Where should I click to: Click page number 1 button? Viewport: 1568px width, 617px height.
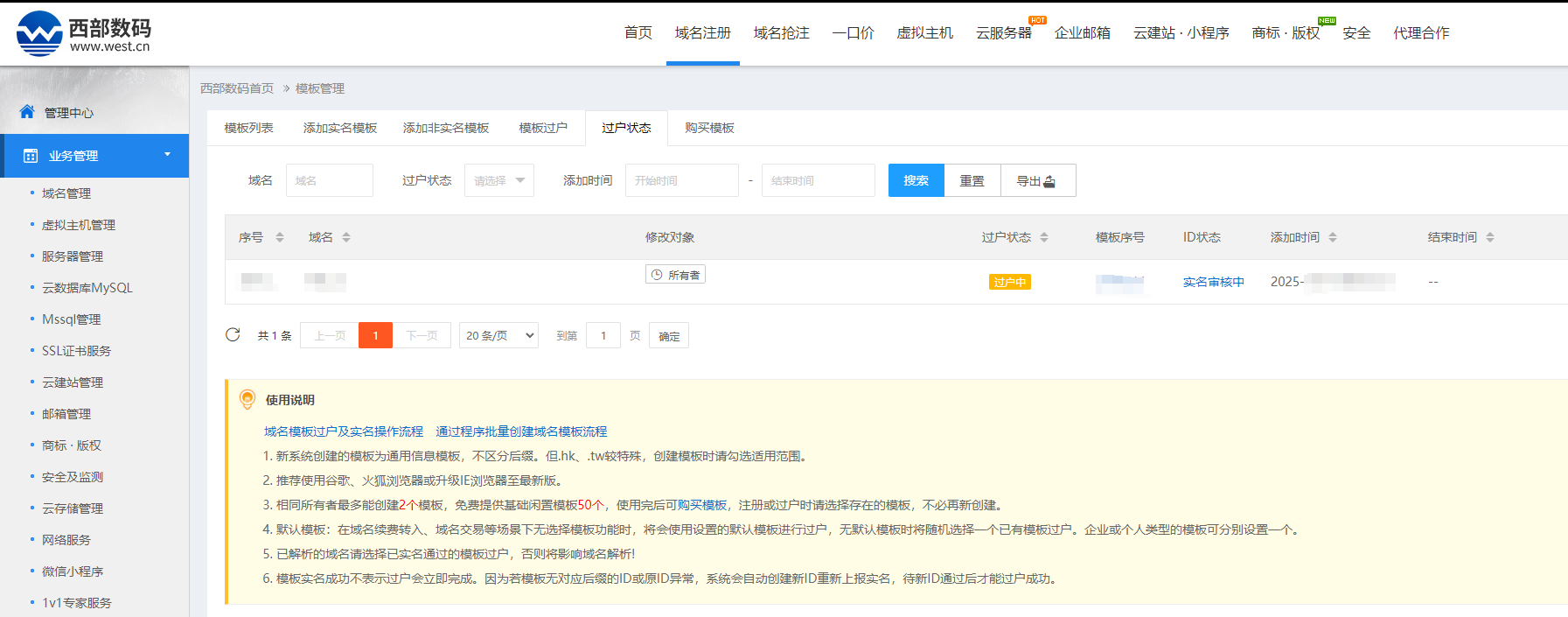click(376, 335)
